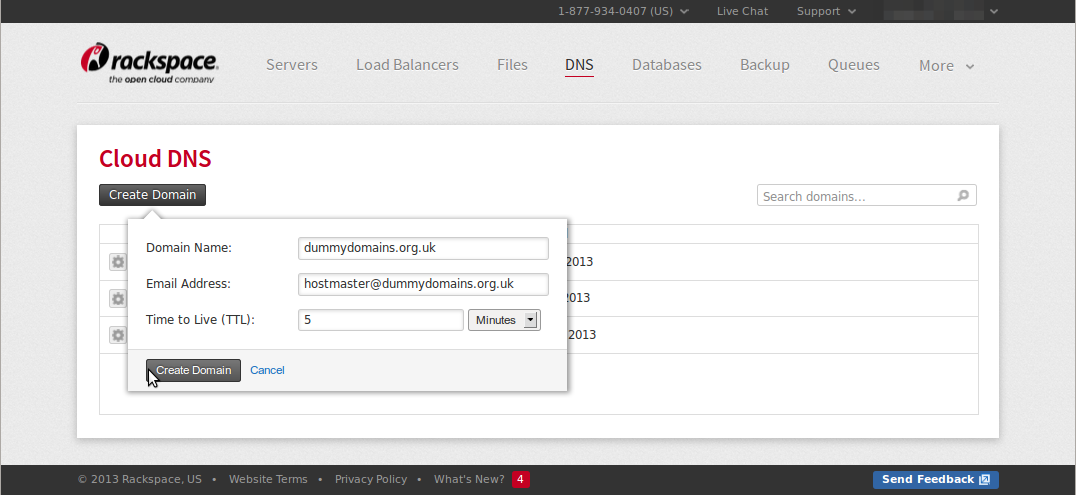This screenshot has width=1076, height=495.
Task: Open TTL units Minutes dropdown
Action: click(x=504, y=320)
